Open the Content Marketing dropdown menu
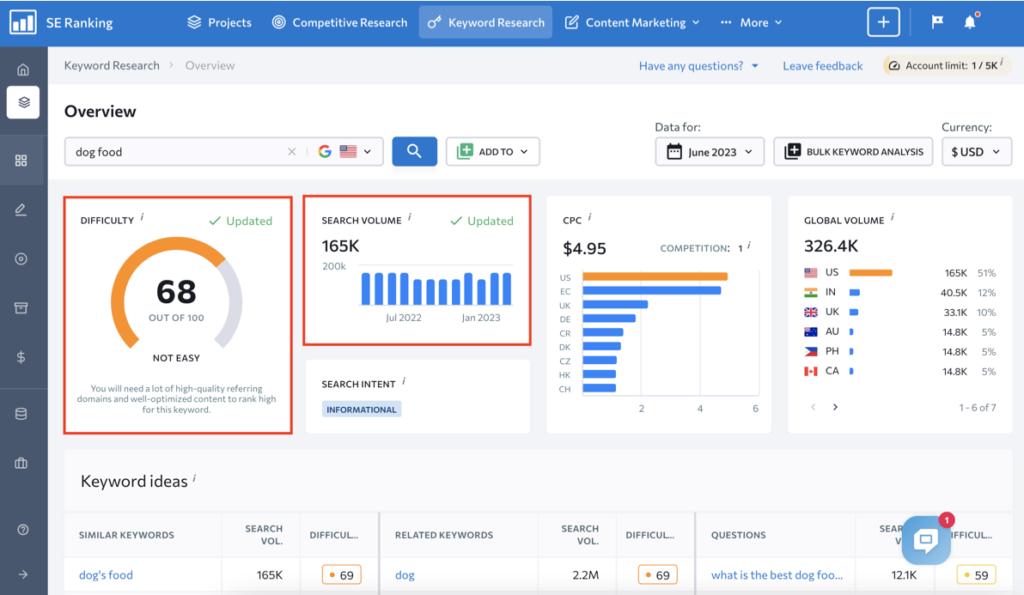 click(x=632, y=22)
